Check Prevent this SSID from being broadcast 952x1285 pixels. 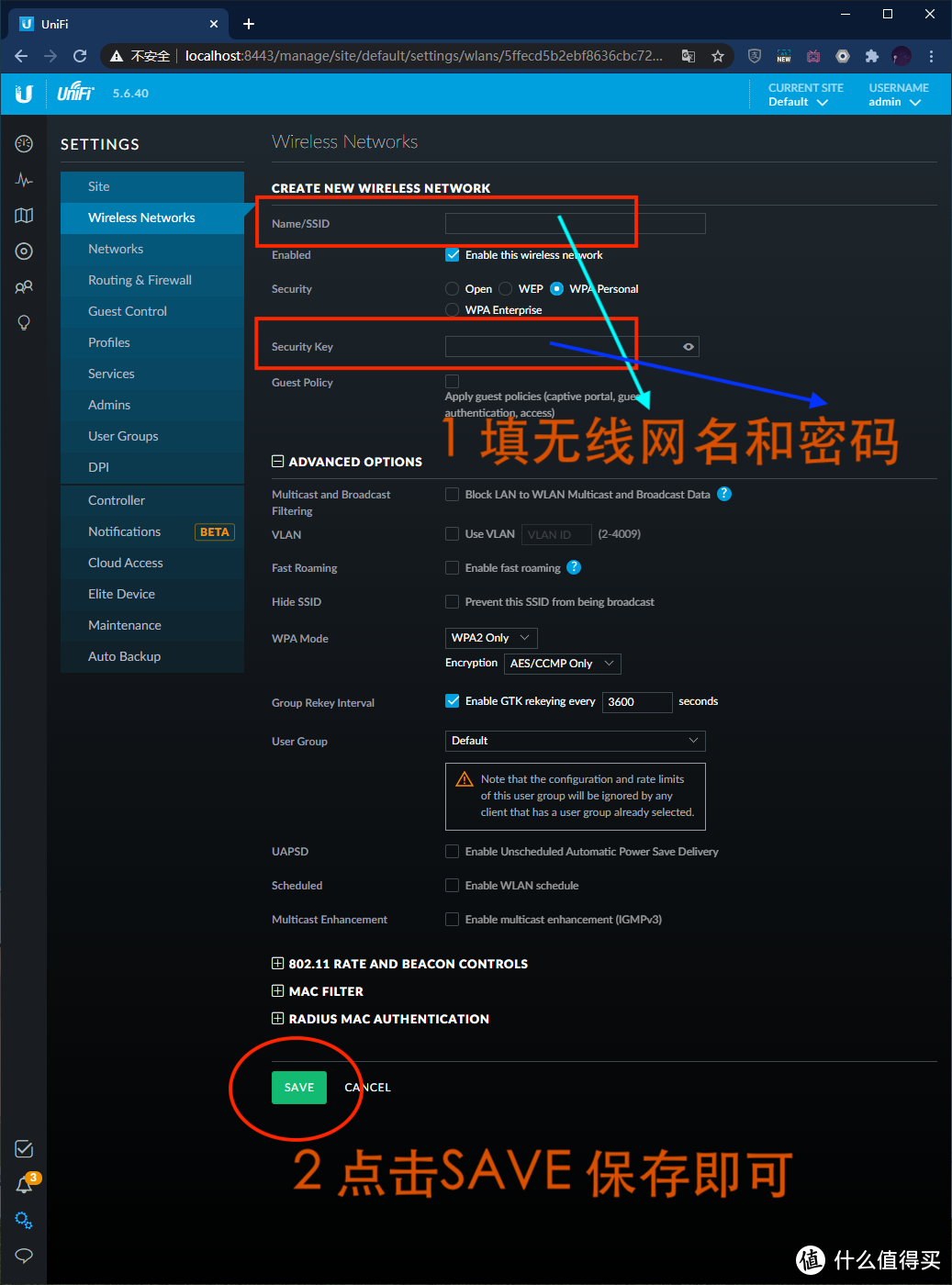pos(452,601)
